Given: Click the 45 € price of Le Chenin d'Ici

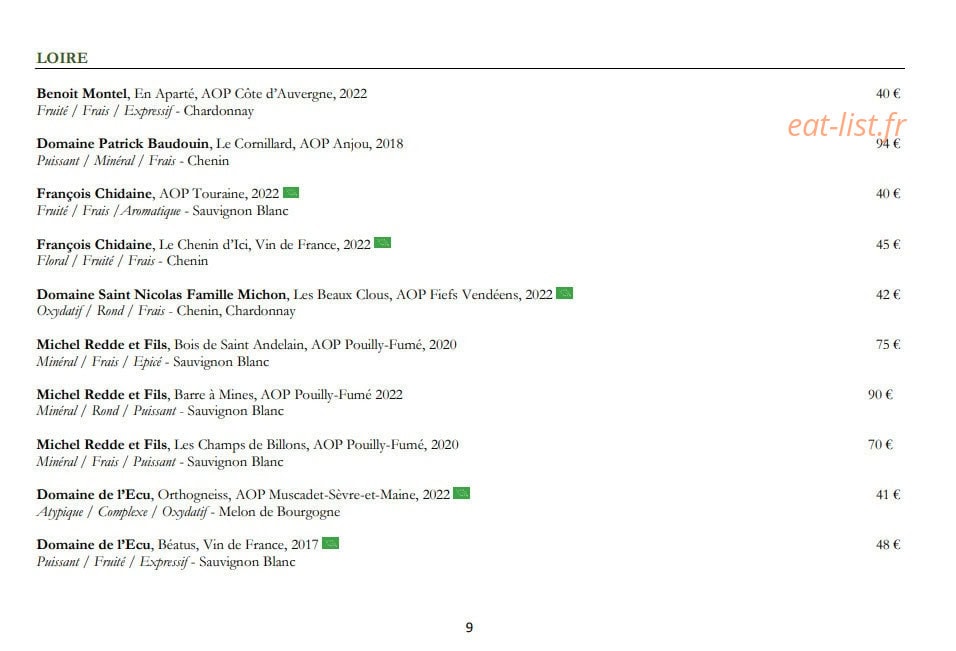Looking at the screenshot, I should [x=888, y=244].
